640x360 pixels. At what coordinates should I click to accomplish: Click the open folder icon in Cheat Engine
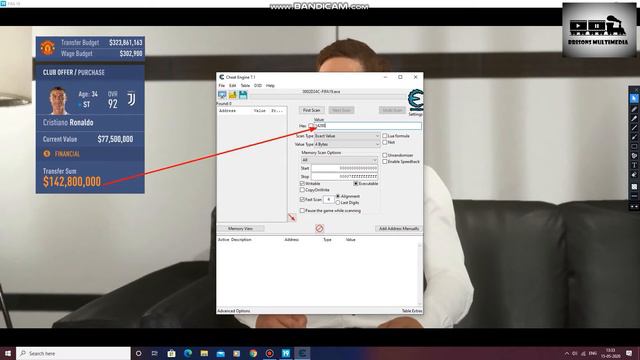point(233,95)
